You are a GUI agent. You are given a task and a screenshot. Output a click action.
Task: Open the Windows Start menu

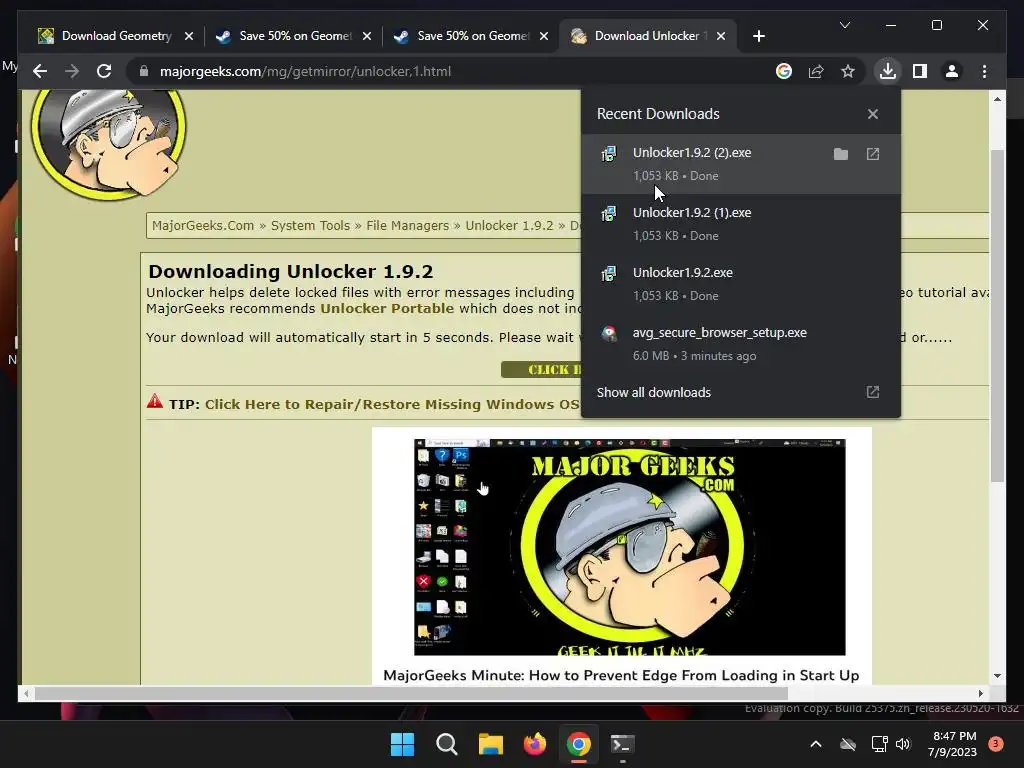pyautogui.click(x=402, y=744)
